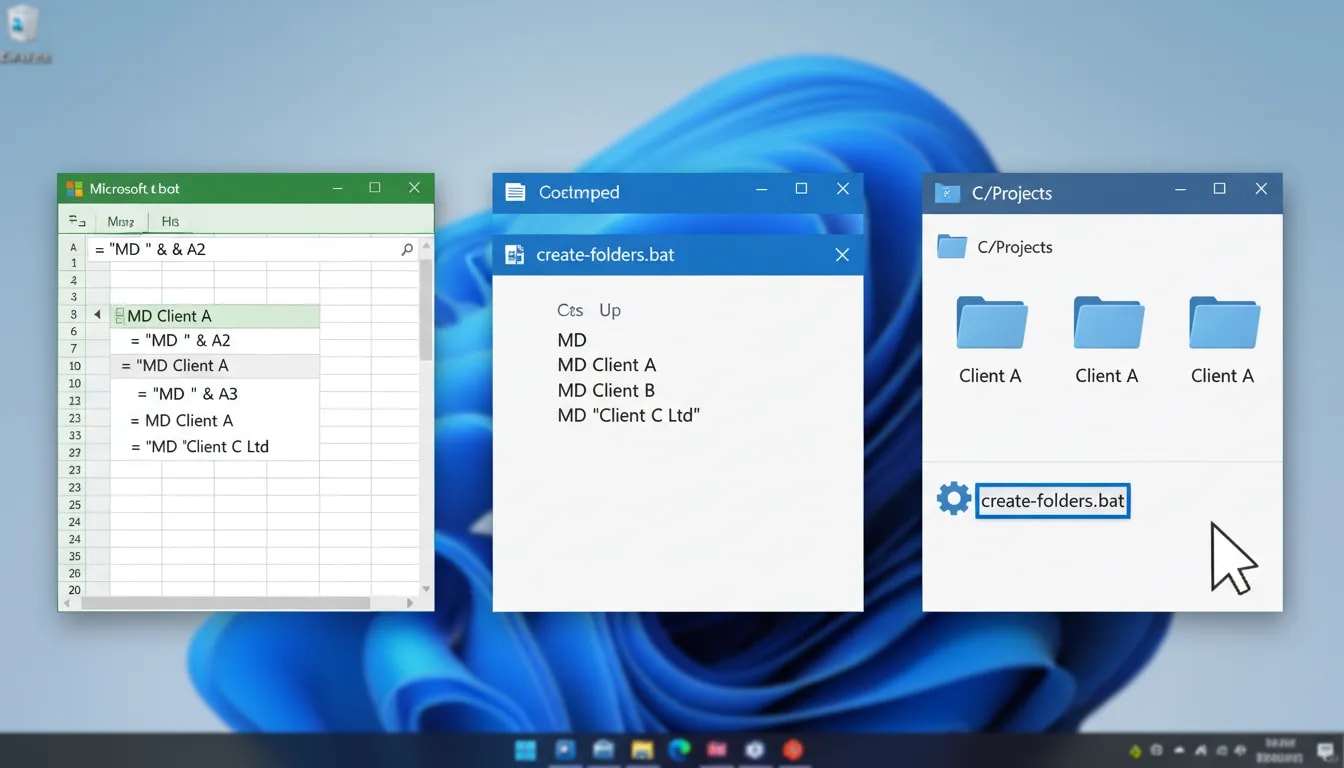The height and width of the screenshot is (768, 1344).
Task: Open the Client A folder icon in C/Projects
Action: (x=990, y=322)
